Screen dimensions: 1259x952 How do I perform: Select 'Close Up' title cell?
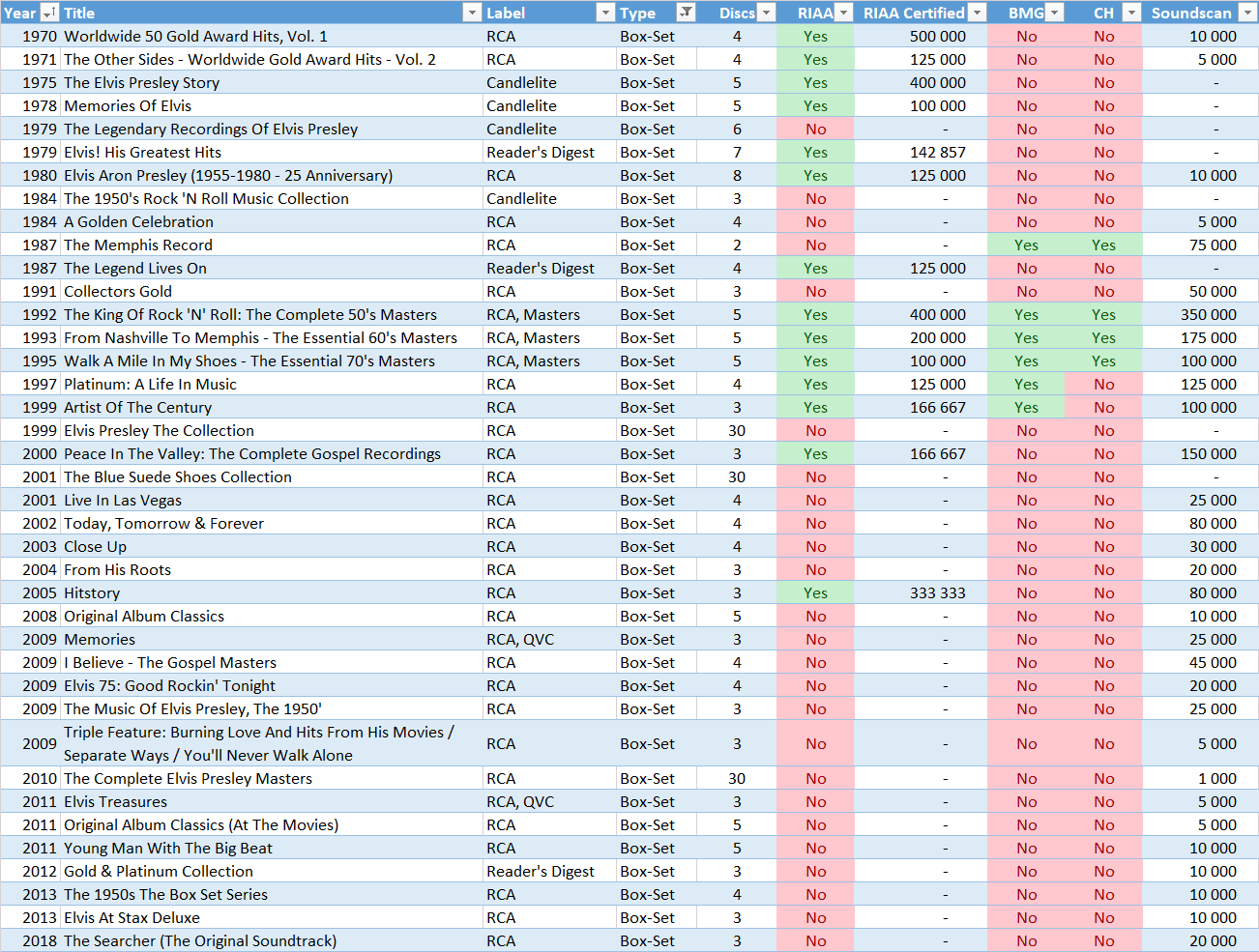272,546
